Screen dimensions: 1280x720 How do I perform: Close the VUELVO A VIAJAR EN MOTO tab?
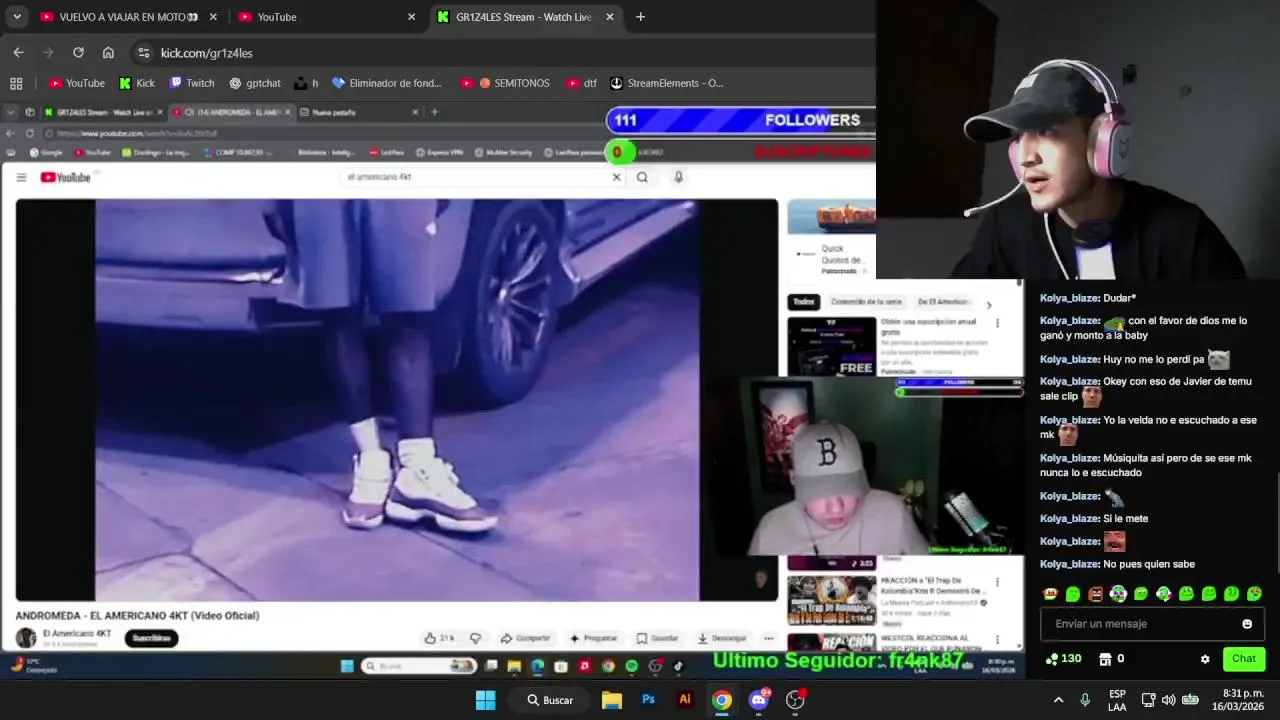213,17
